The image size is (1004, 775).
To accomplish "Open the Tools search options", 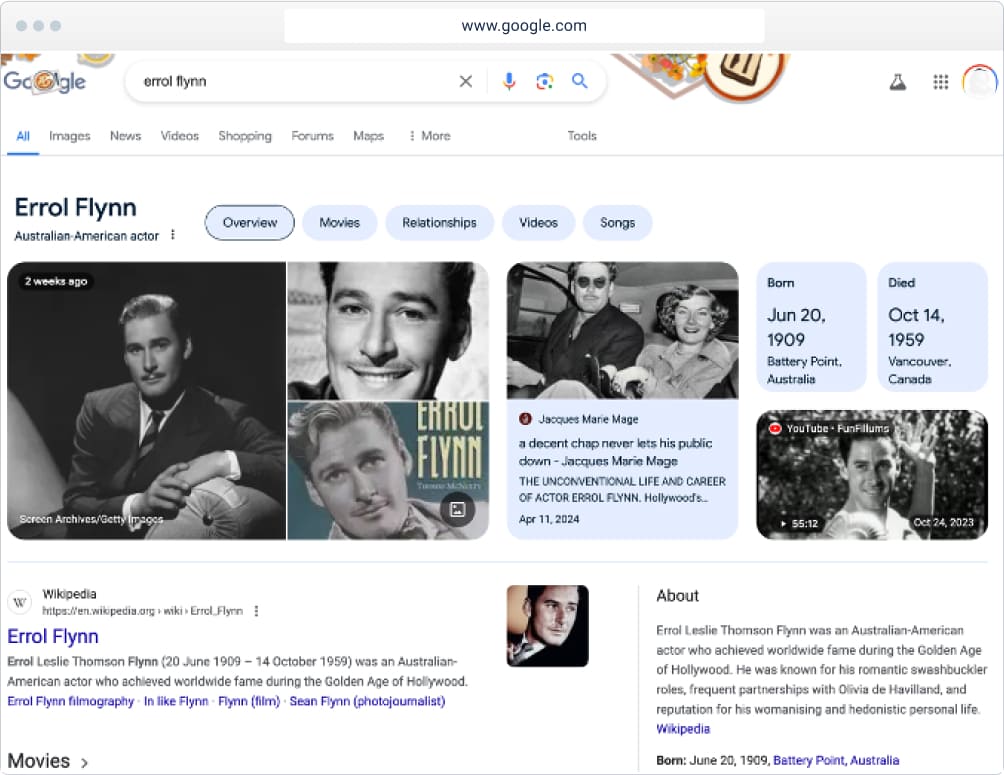I will (x=582, y=136).
